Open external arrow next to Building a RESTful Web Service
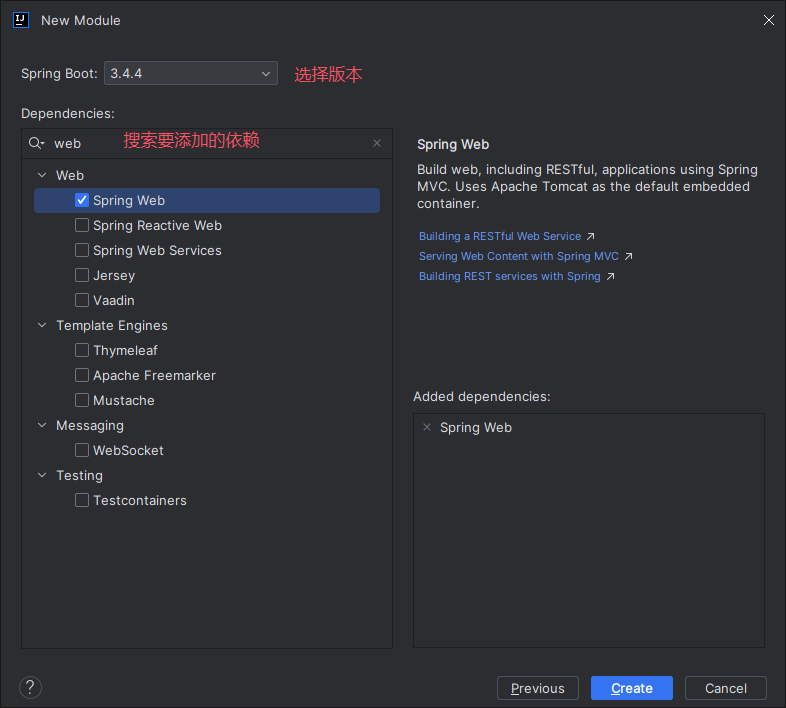 (590, 237)
